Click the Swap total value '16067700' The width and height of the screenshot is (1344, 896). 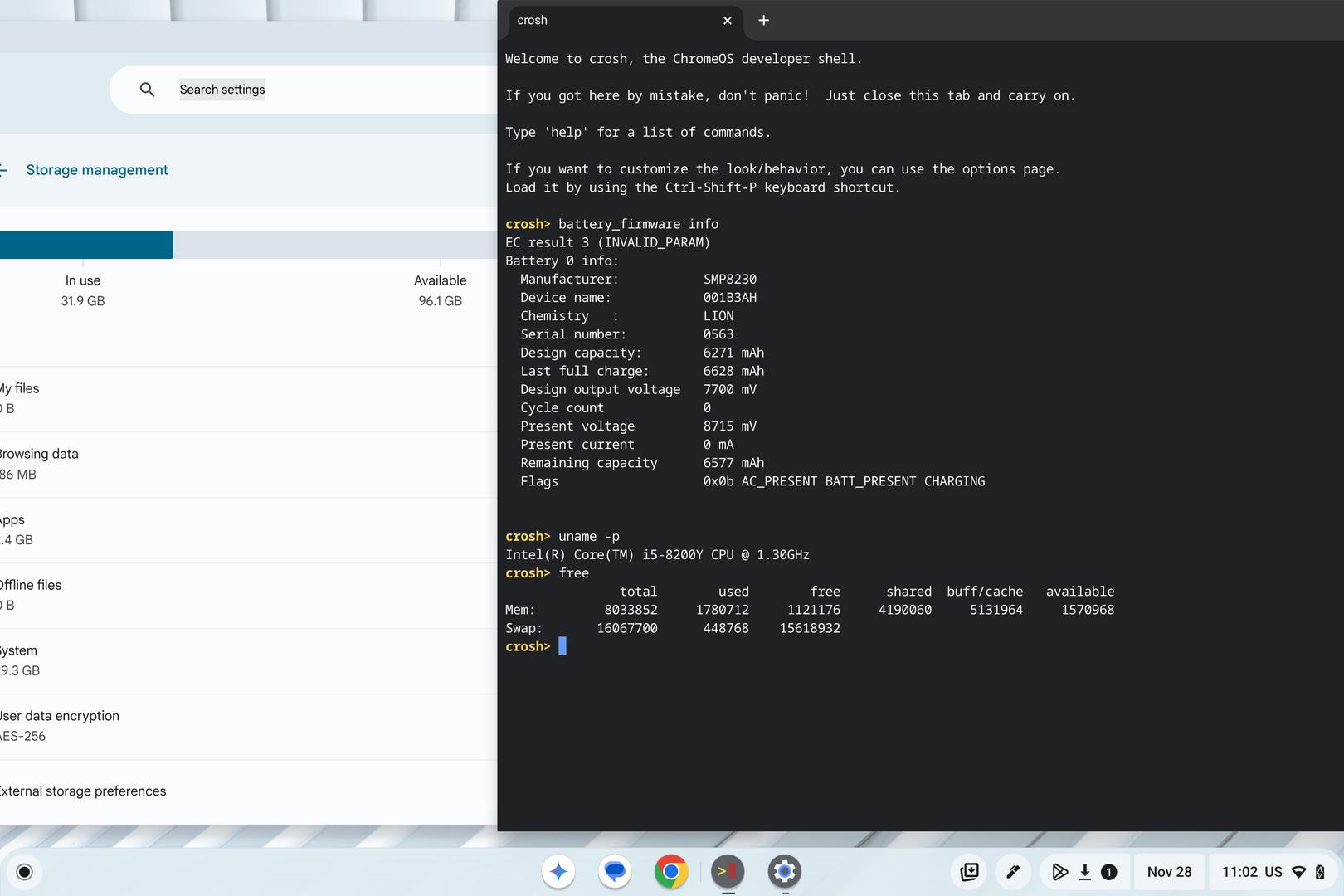[x=627, y=628]
